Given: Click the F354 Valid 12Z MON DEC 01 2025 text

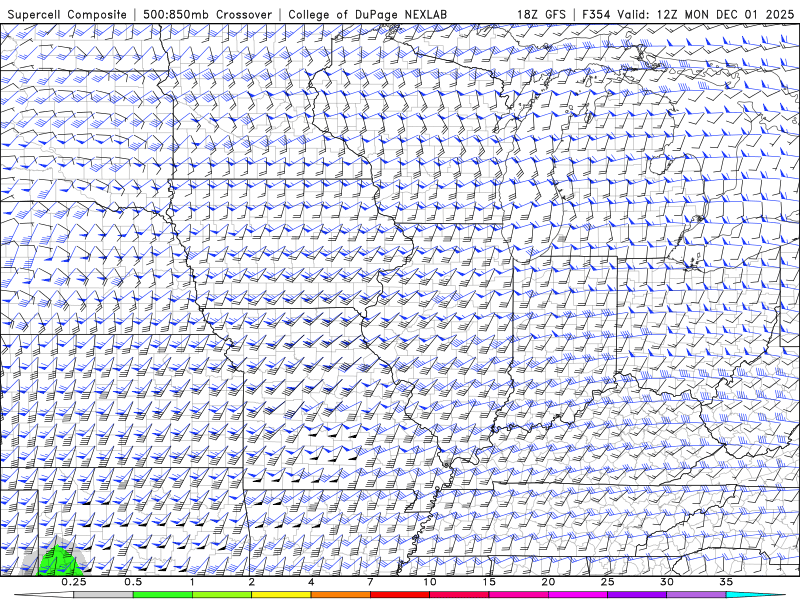Looking at the screenshot, I should pyautogui.click(x=688, y=14).
